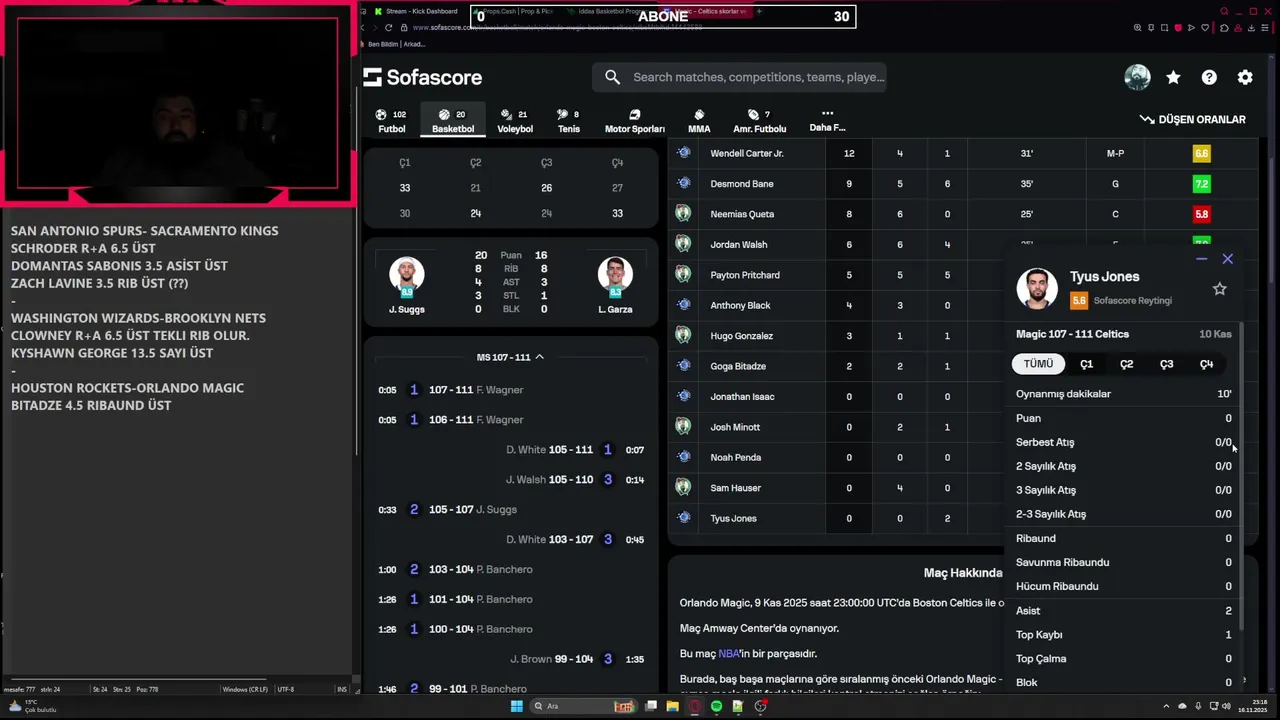
Task: Select the Tenis sport tab
Action: 568,121
